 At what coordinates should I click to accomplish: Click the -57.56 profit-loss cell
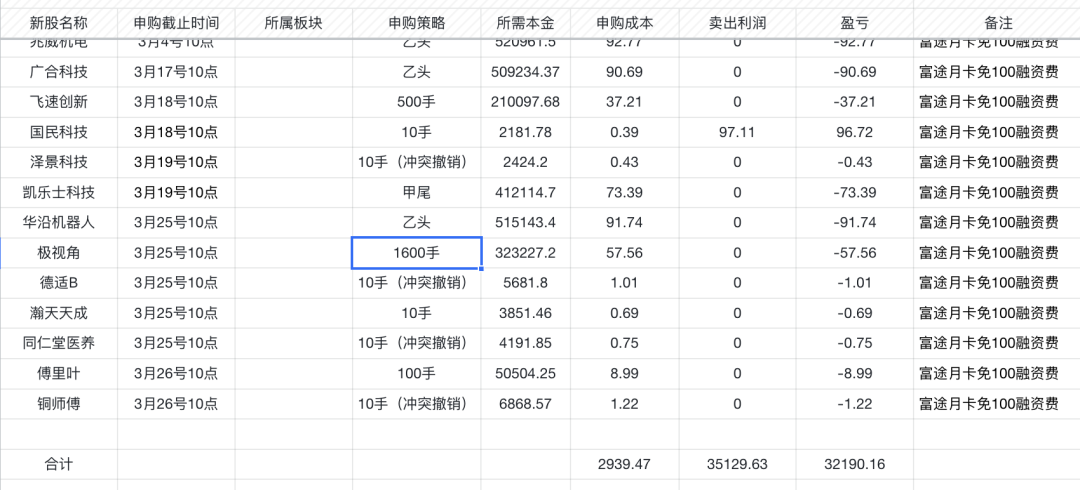[x=854, y=253]
